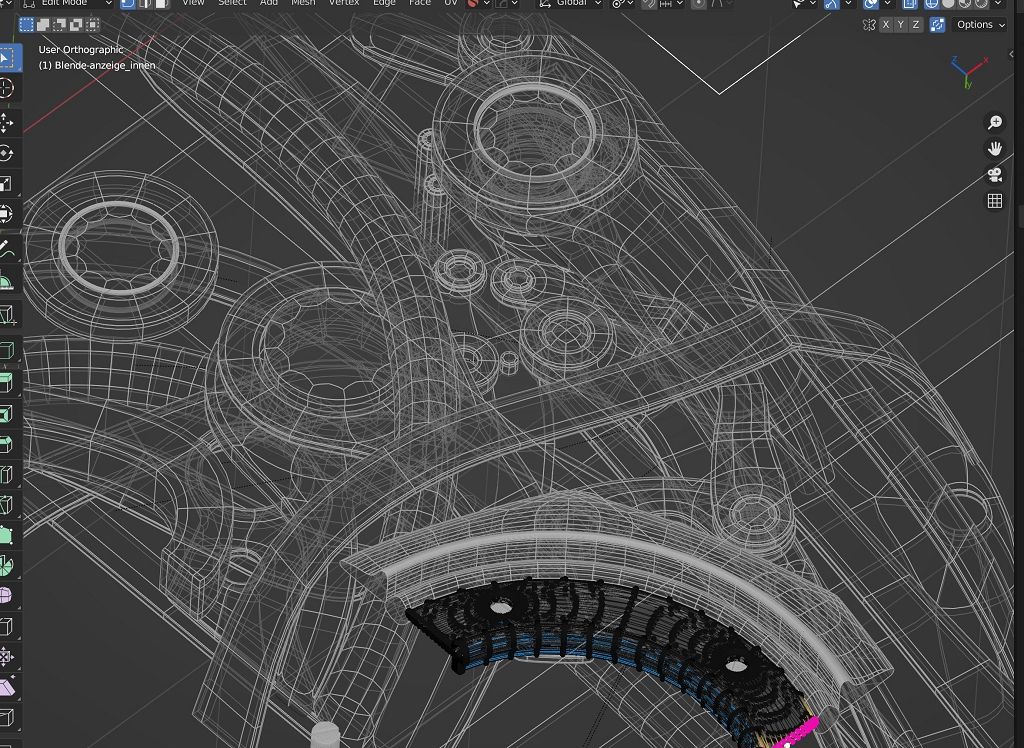The width and height of the screenshot is (1024, 748).
Task: Open the Options dropdown
Action: tap(979, 25)
